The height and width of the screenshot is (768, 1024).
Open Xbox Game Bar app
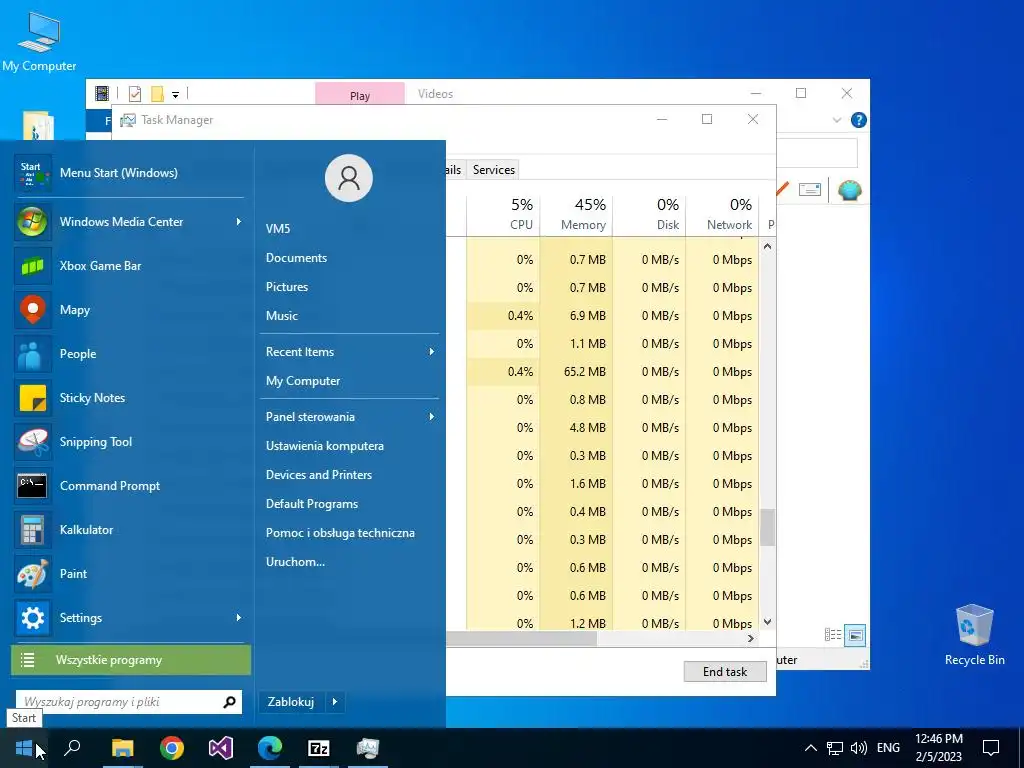coord(129,266)
